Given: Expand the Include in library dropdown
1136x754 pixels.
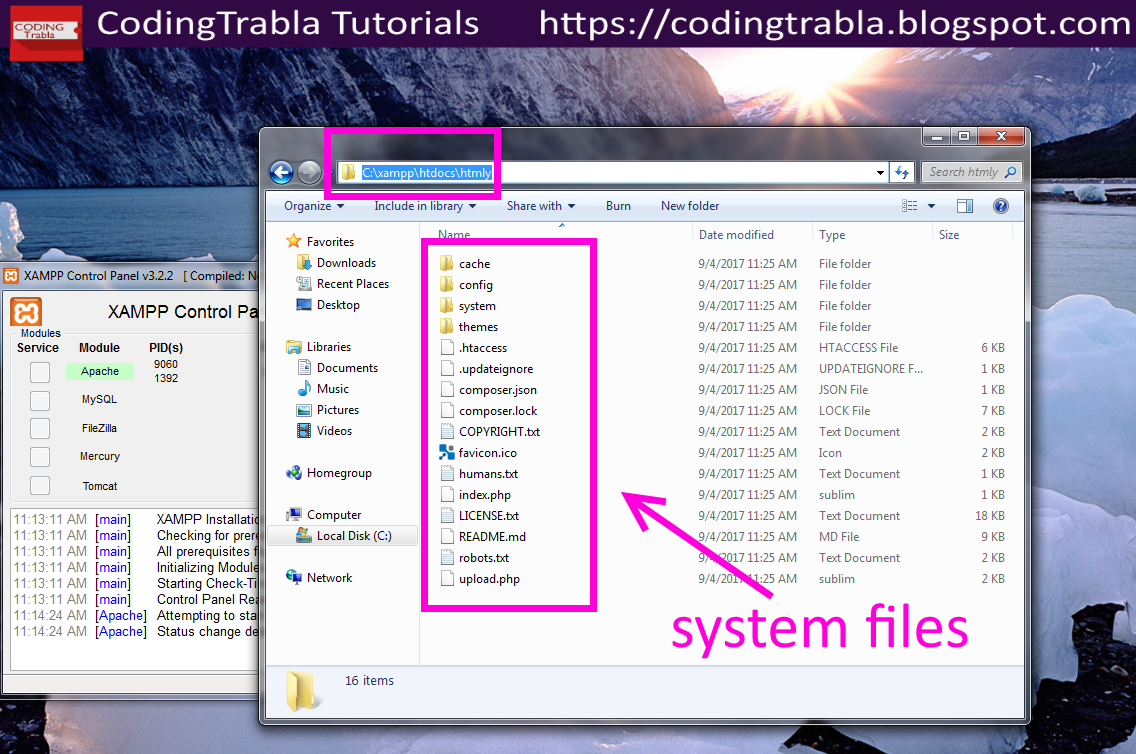Looking at the screenshot, I should click(x=425, y=206).
